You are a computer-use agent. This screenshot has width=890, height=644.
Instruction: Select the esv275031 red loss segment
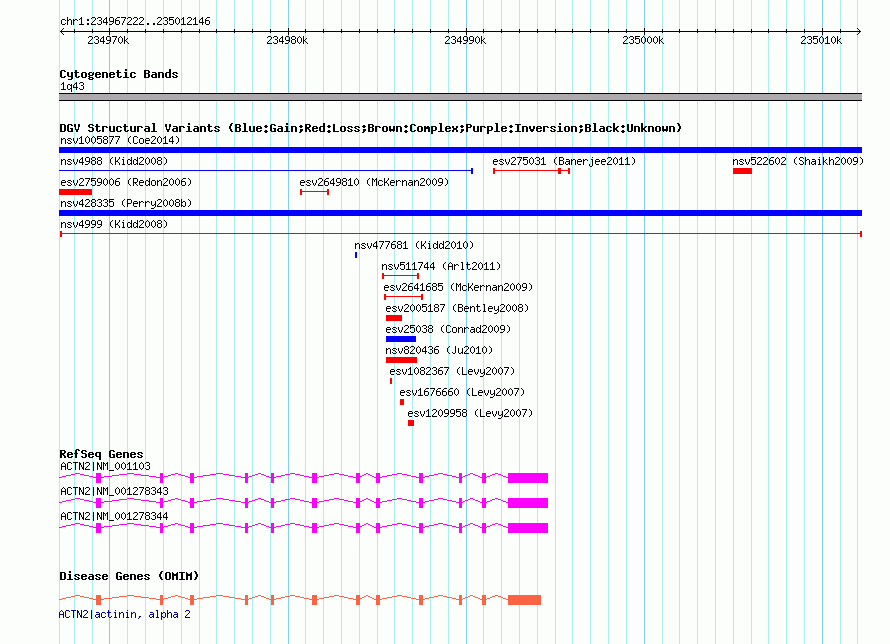coord(531,171)
